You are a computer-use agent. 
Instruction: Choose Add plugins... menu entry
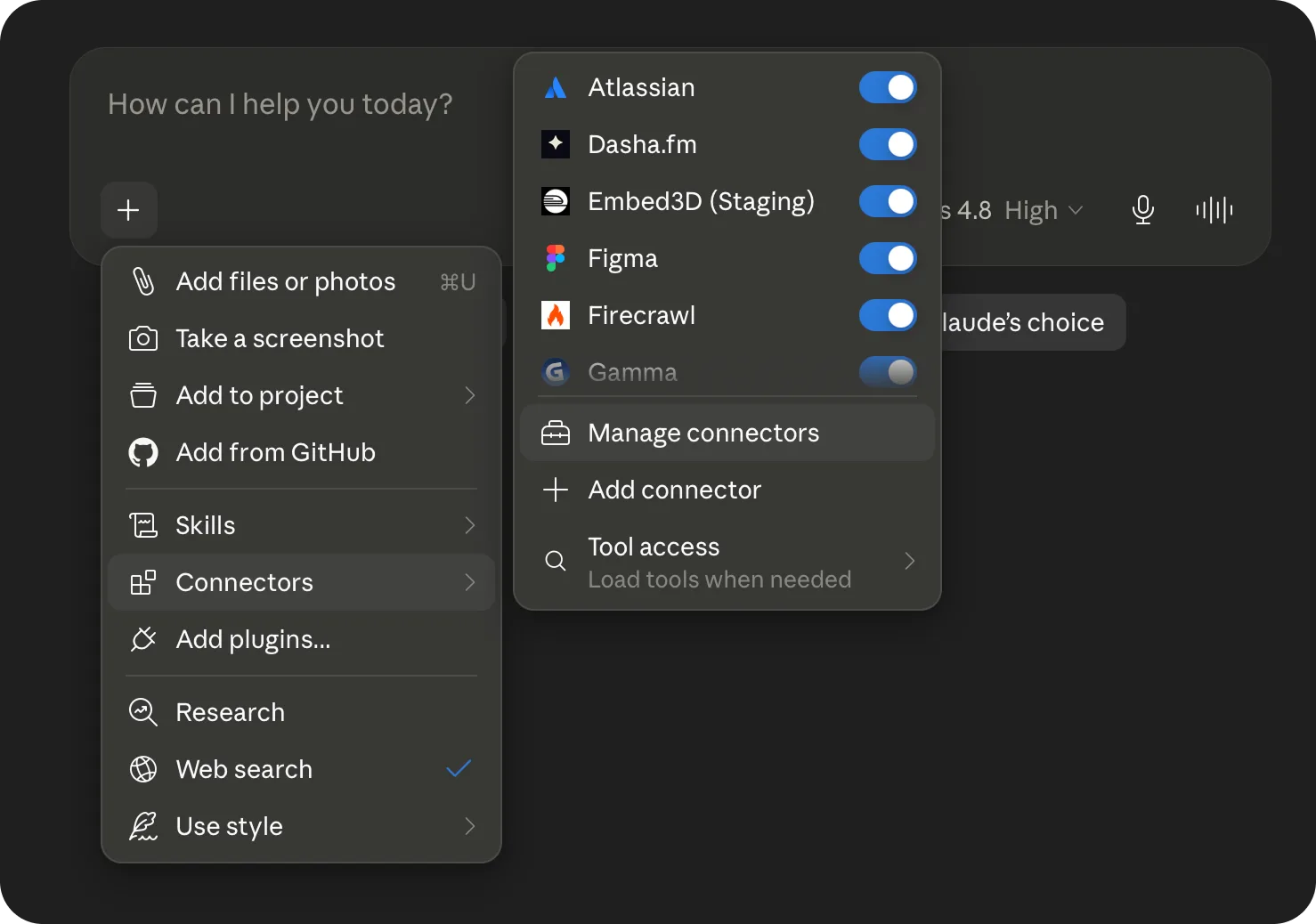[x=302, y=639]
